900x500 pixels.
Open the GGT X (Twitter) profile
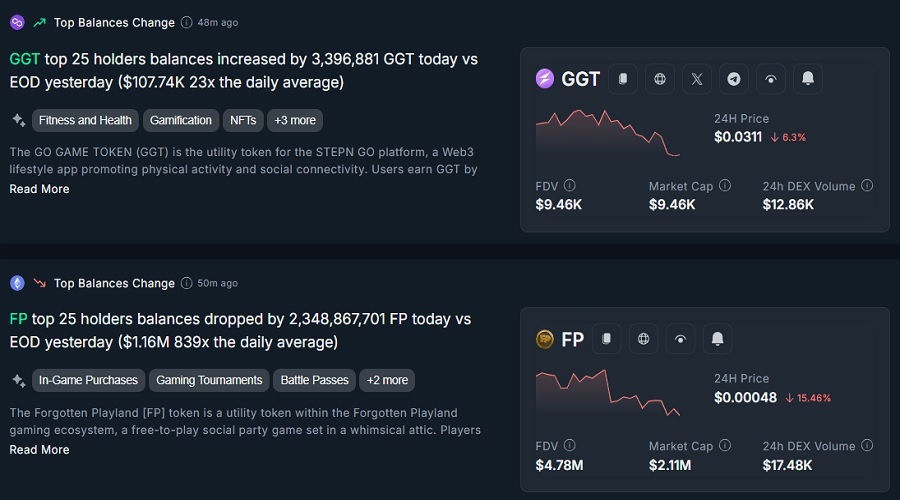(x=697, y=79)
